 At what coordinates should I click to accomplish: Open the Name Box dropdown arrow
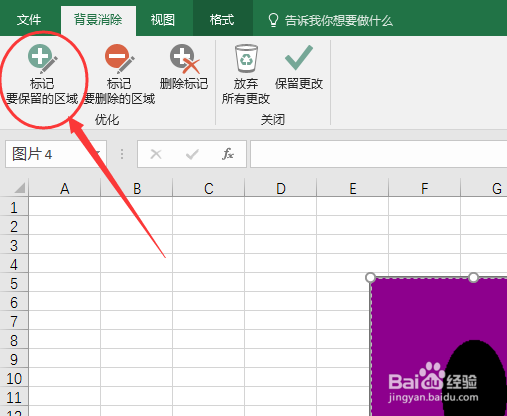(x=98, y=154)
